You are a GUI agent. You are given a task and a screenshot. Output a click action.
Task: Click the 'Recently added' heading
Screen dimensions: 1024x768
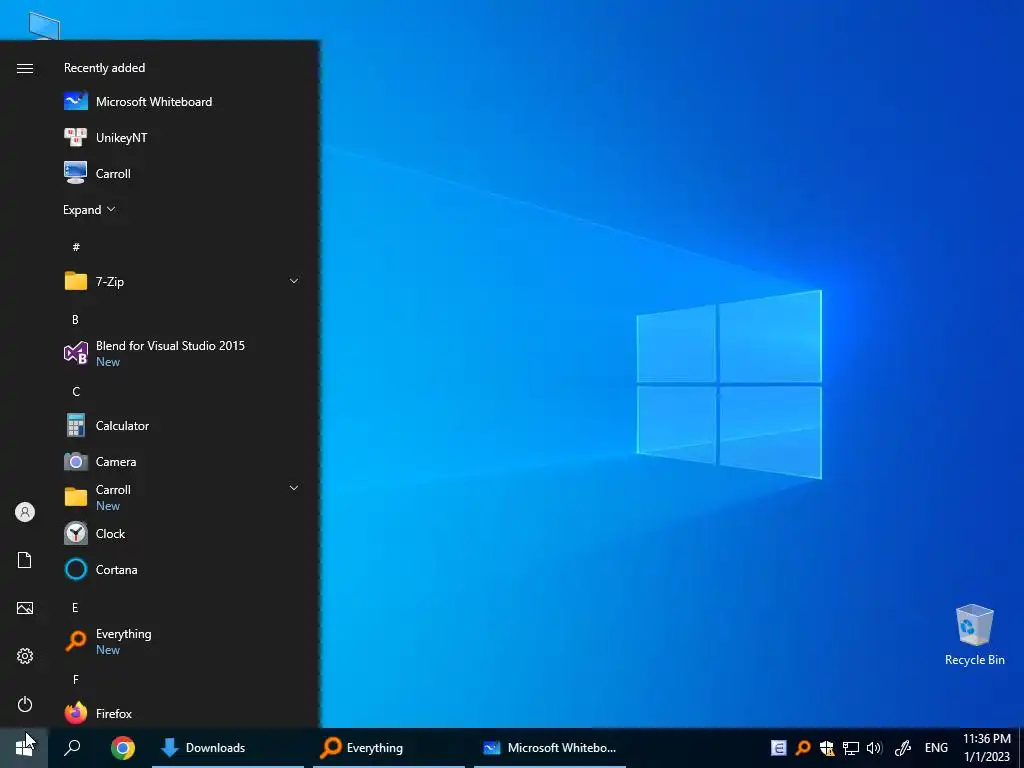pyautogui.click(x=104, y=68)
